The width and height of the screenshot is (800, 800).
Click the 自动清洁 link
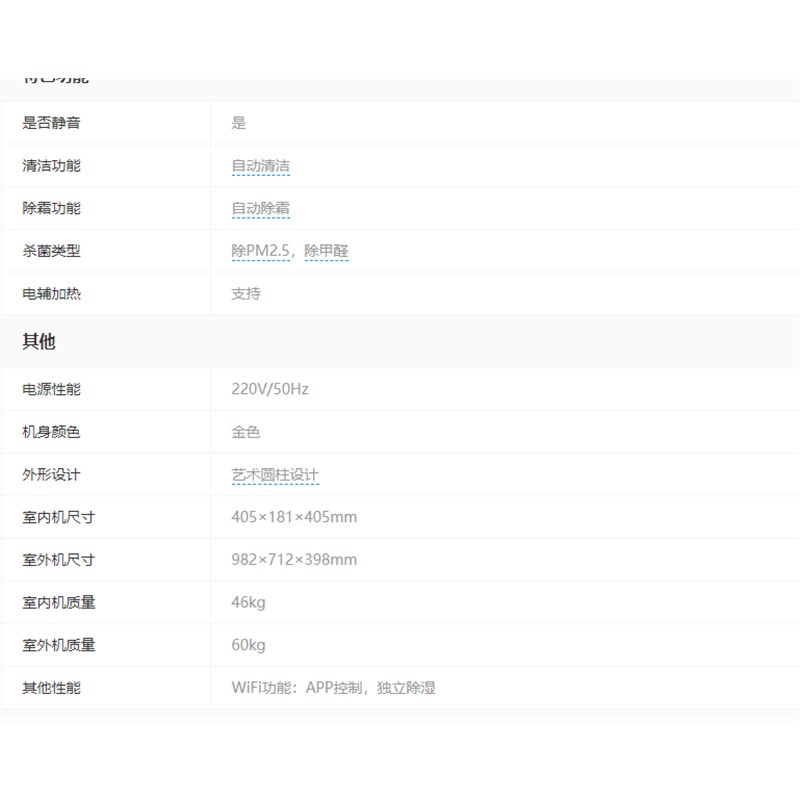(x=260, y=166)
